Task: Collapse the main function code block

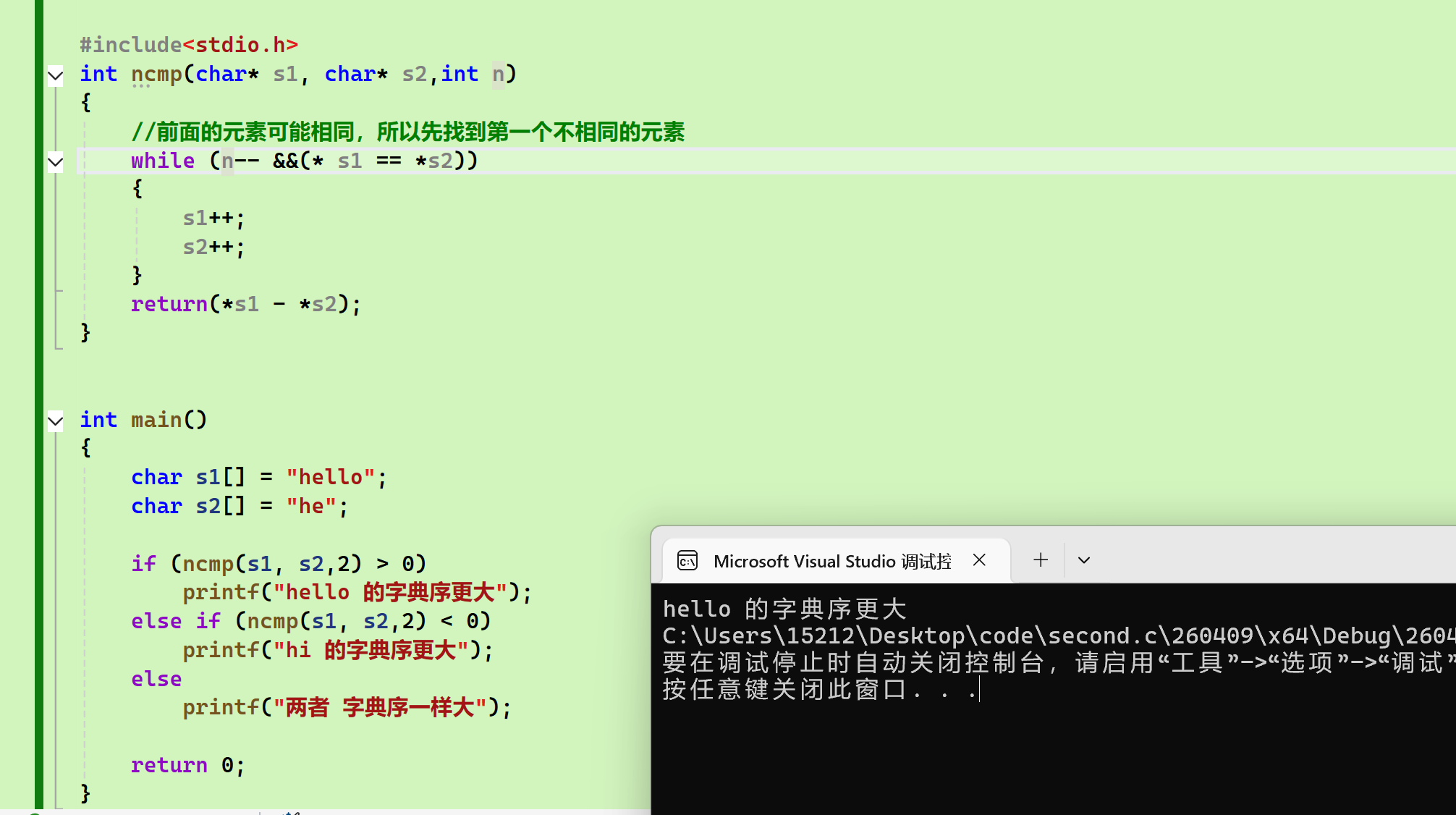Action: [x=56, y=421]
